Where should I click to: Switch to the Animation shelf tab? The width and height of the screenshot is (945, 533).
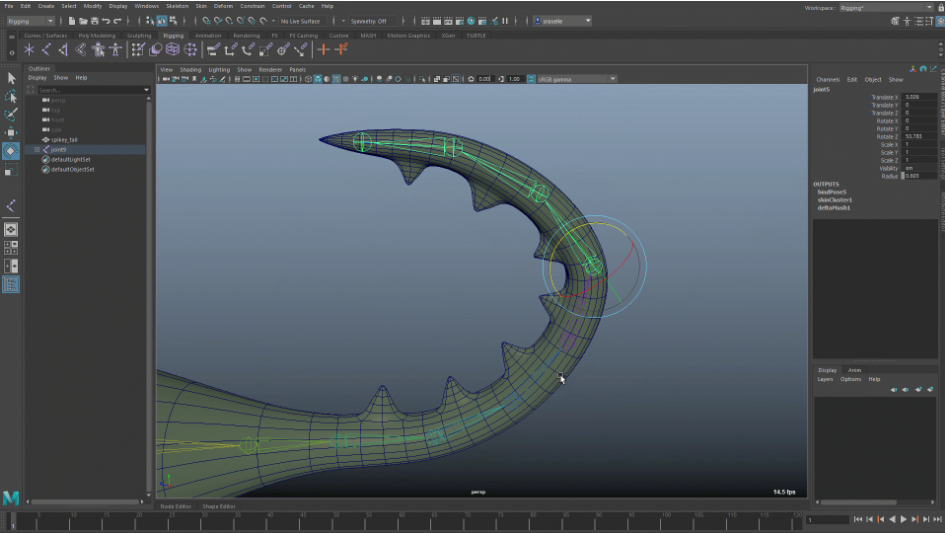pos(208,35)
